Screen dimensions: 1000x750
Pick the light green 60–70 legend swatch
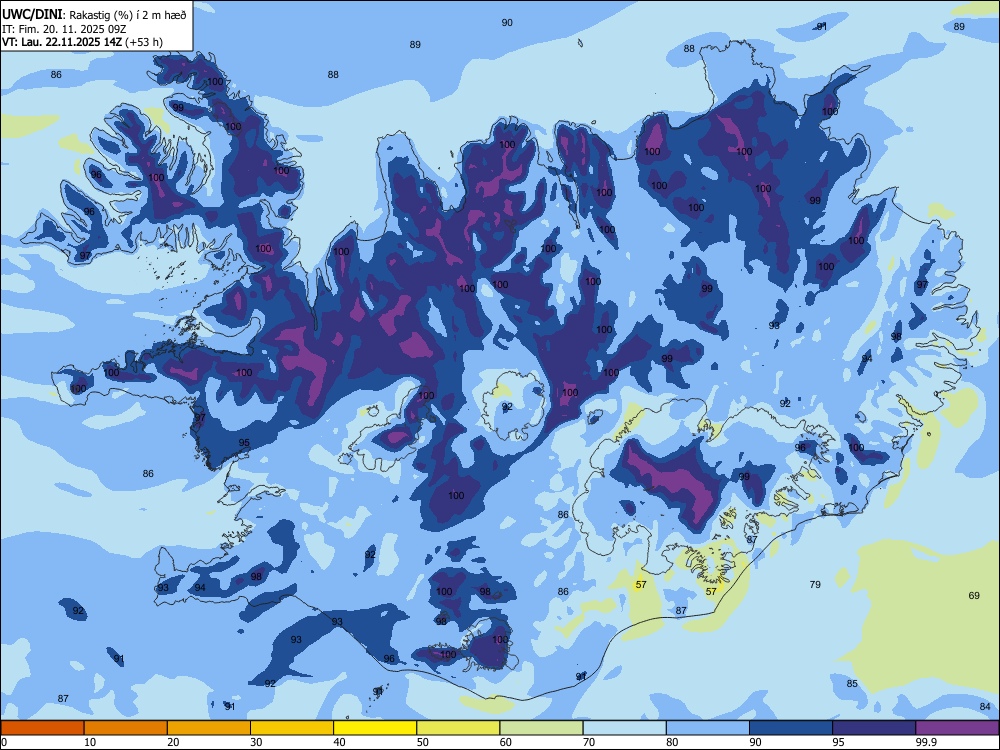tap(541, 728)
